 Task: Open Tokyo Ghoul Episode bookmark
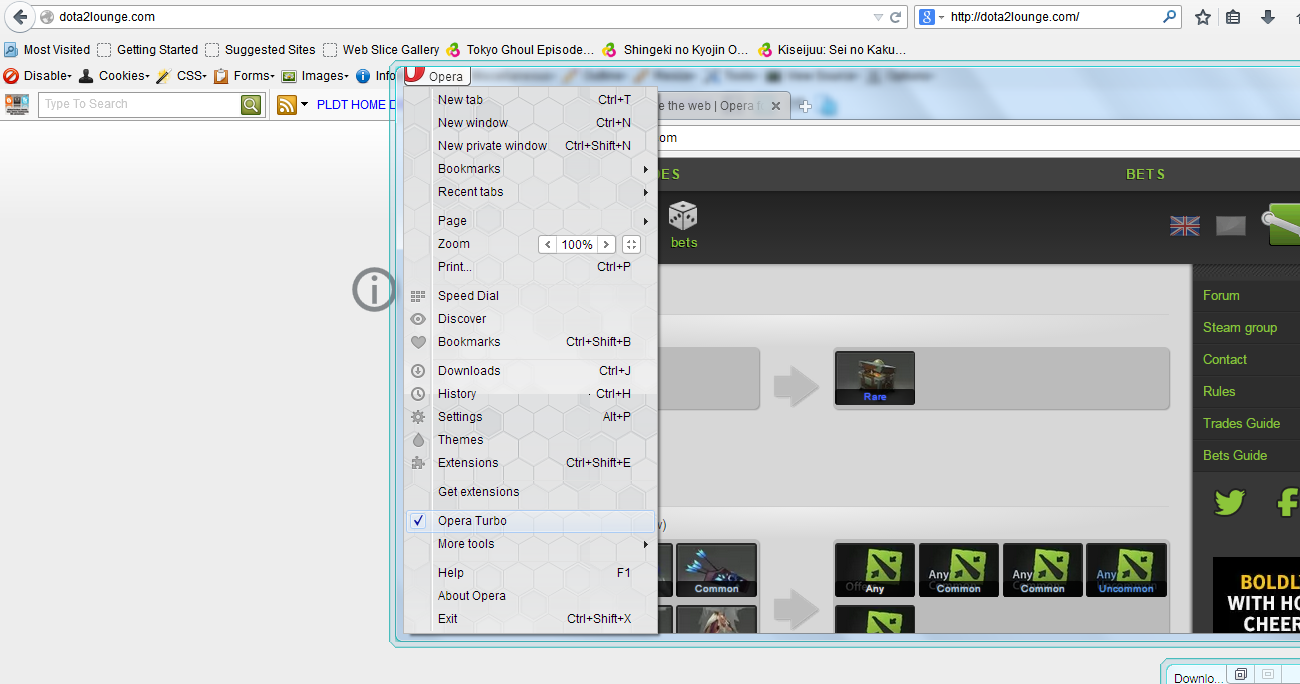pyautogui.click(x=520, y=49)
